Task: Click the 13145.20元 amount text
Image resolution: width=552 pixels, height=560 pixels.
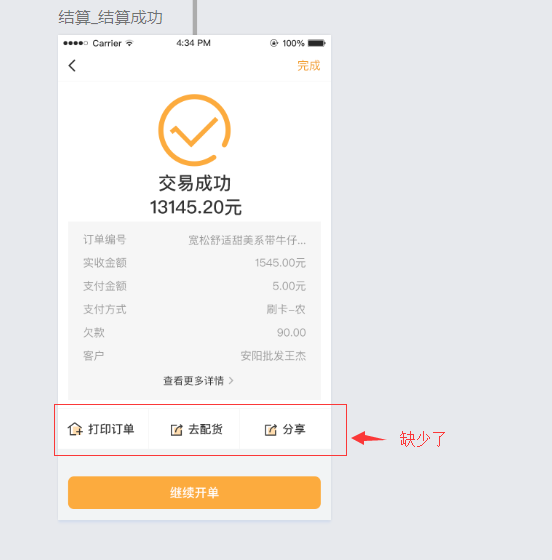Action: 196,207
